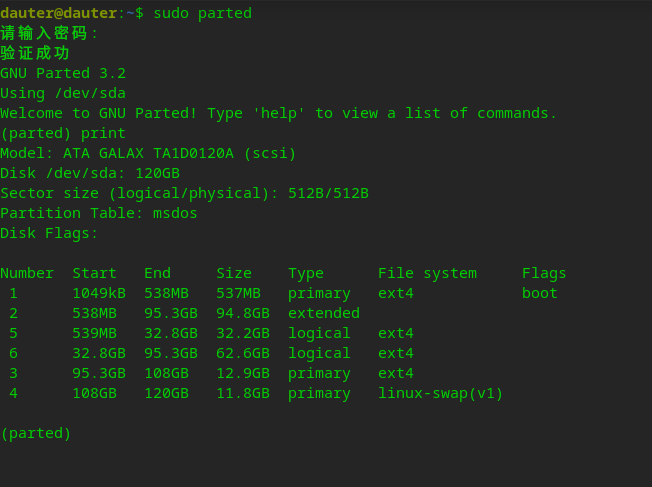
Task: Click the 'Using /dev/sda' line
Action: point(63,93)
